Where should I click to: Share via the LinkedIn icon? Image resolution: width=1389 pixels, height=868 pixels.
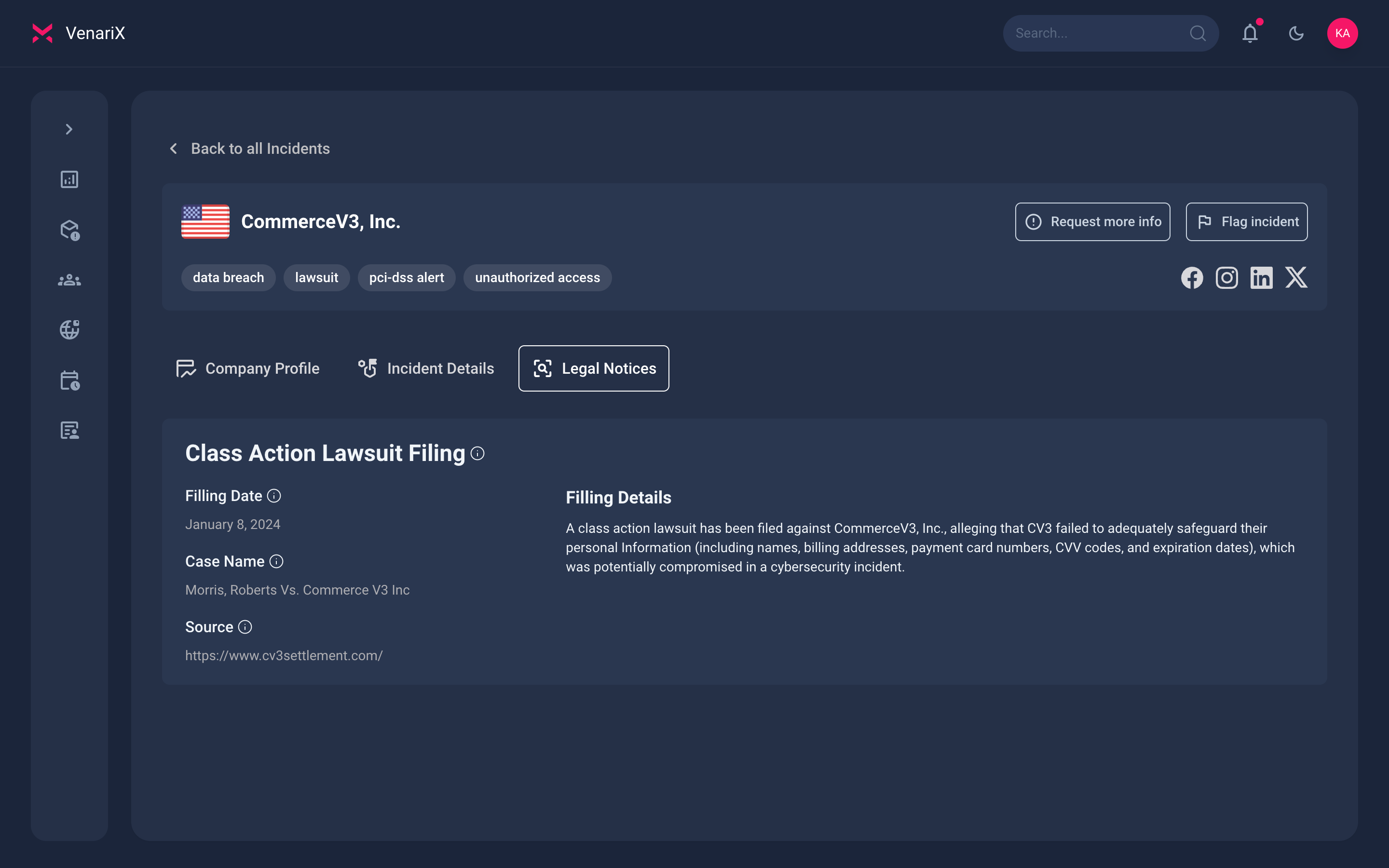coord(1262,278)
